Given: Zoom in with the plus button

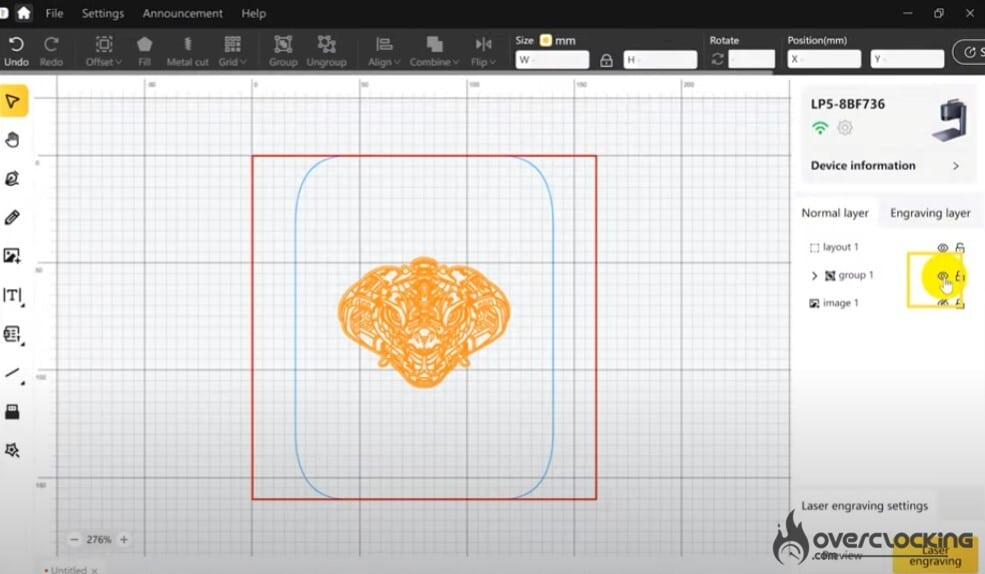Looking at the screenshot, I should (124, 539).
